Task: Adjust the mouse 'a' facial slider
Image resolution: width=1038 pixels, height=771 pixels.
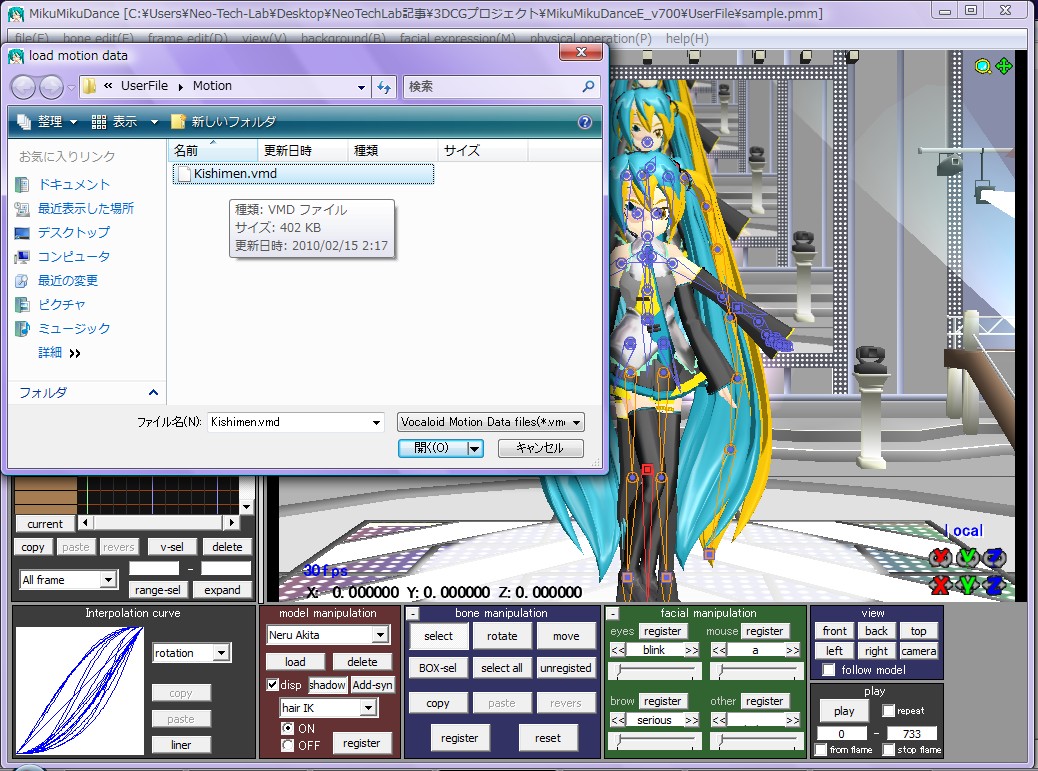Action: tap(757, 672)
